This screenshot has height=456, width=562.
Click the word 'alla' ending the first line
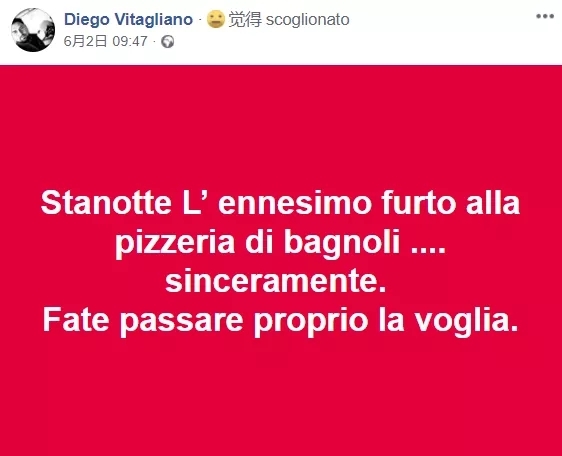coord(493,203)
